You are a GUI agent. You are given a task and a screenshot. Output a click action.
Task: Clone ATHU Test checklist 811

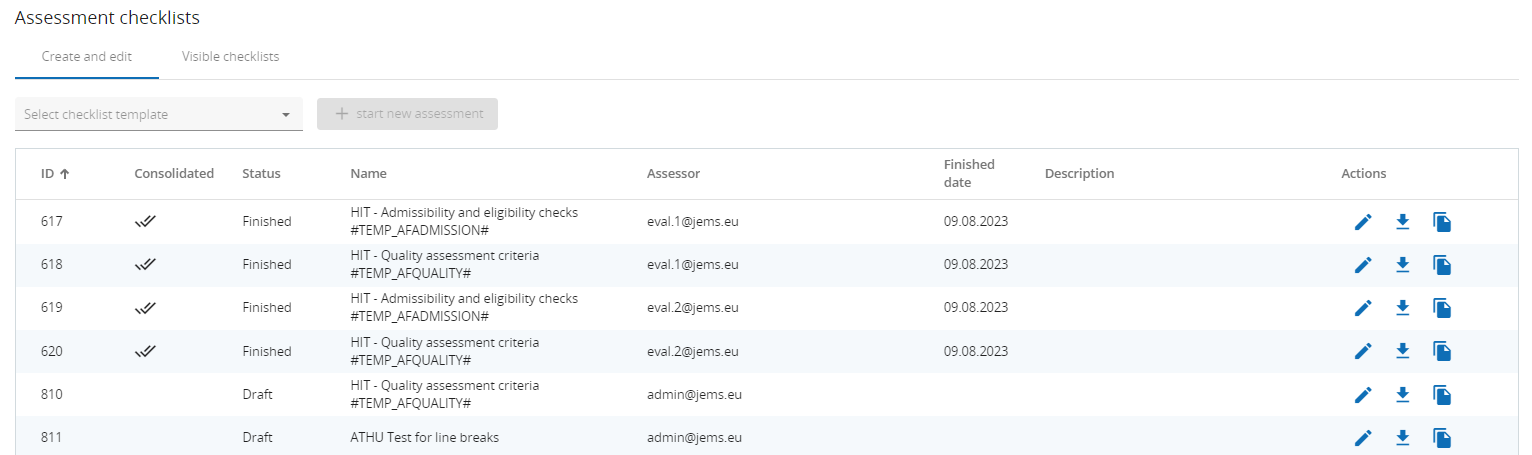click(x=1442, y=438)
